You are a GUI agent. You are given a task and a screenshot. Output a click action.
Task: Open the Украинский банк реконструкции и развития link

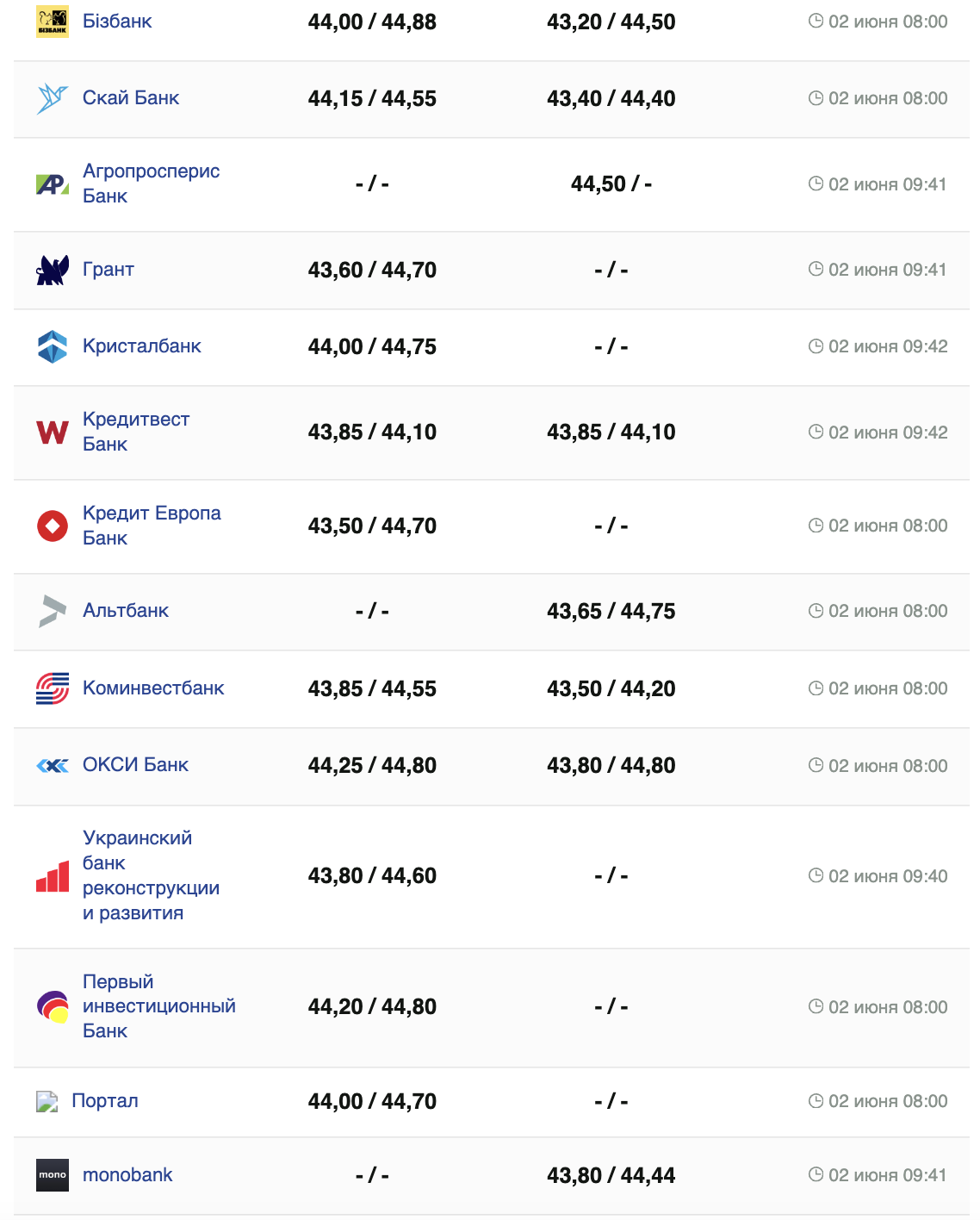[150, 875]
